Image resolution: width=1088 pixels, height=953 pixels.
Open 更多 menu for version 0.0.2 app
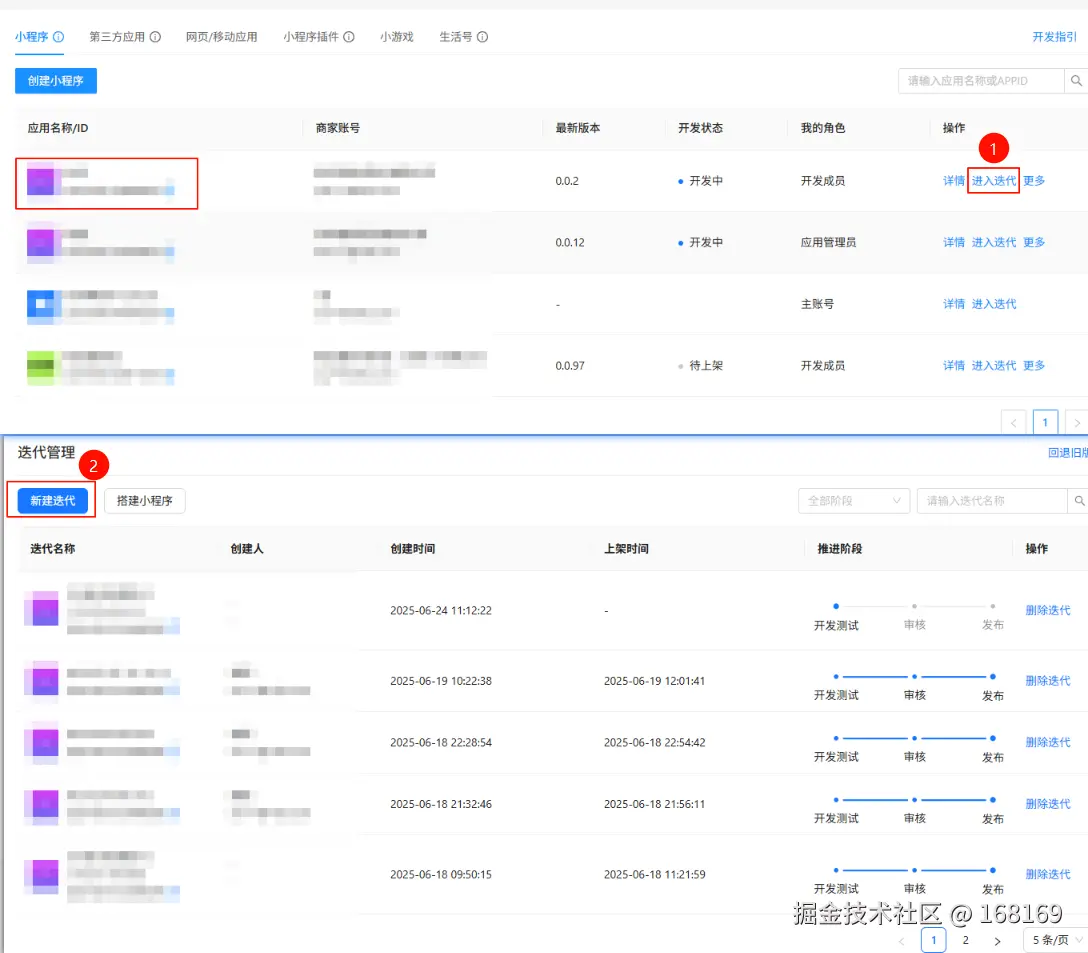(x=1034, y=180)
